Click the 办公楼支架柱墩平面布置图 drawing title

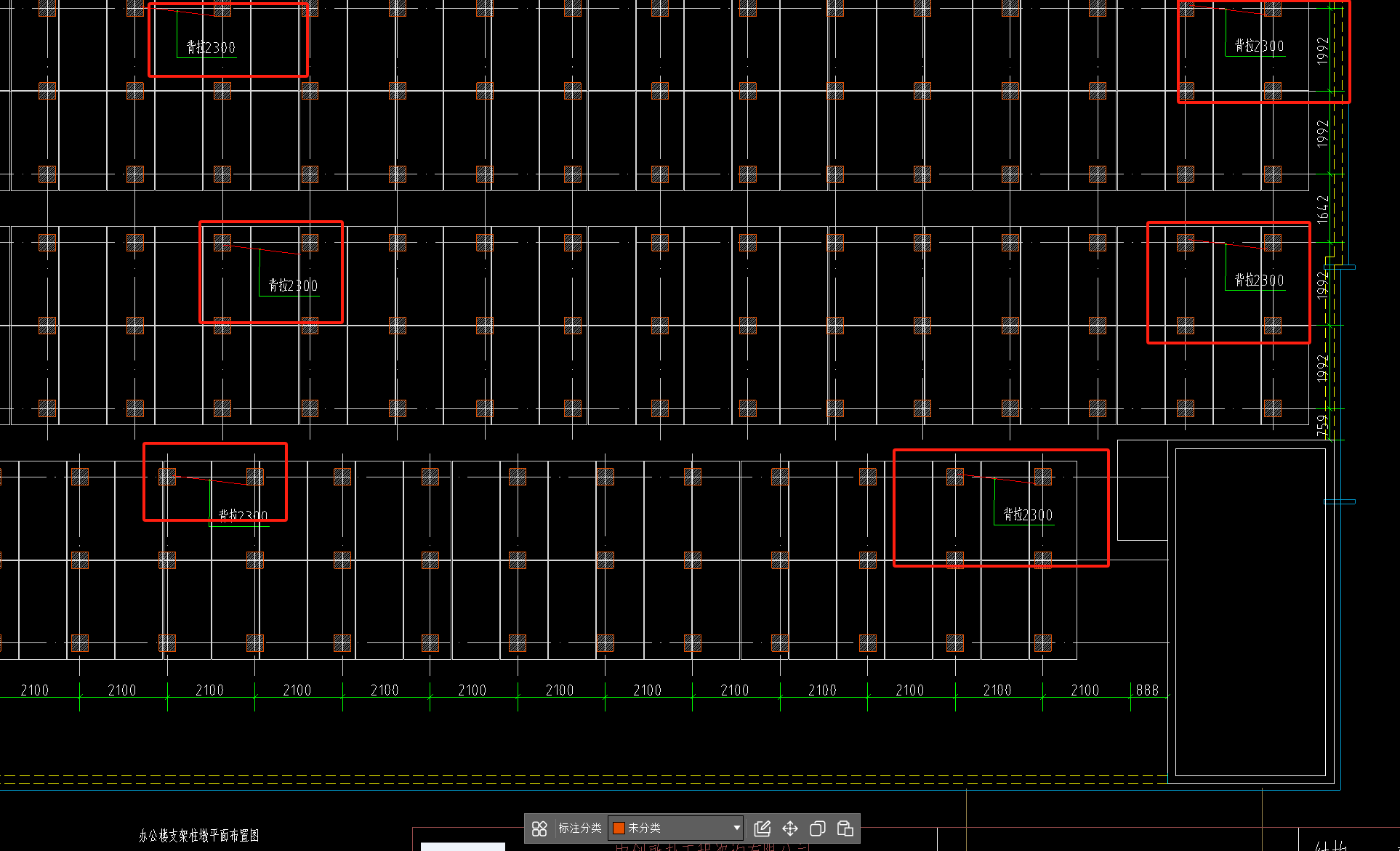tap(199, 836)
